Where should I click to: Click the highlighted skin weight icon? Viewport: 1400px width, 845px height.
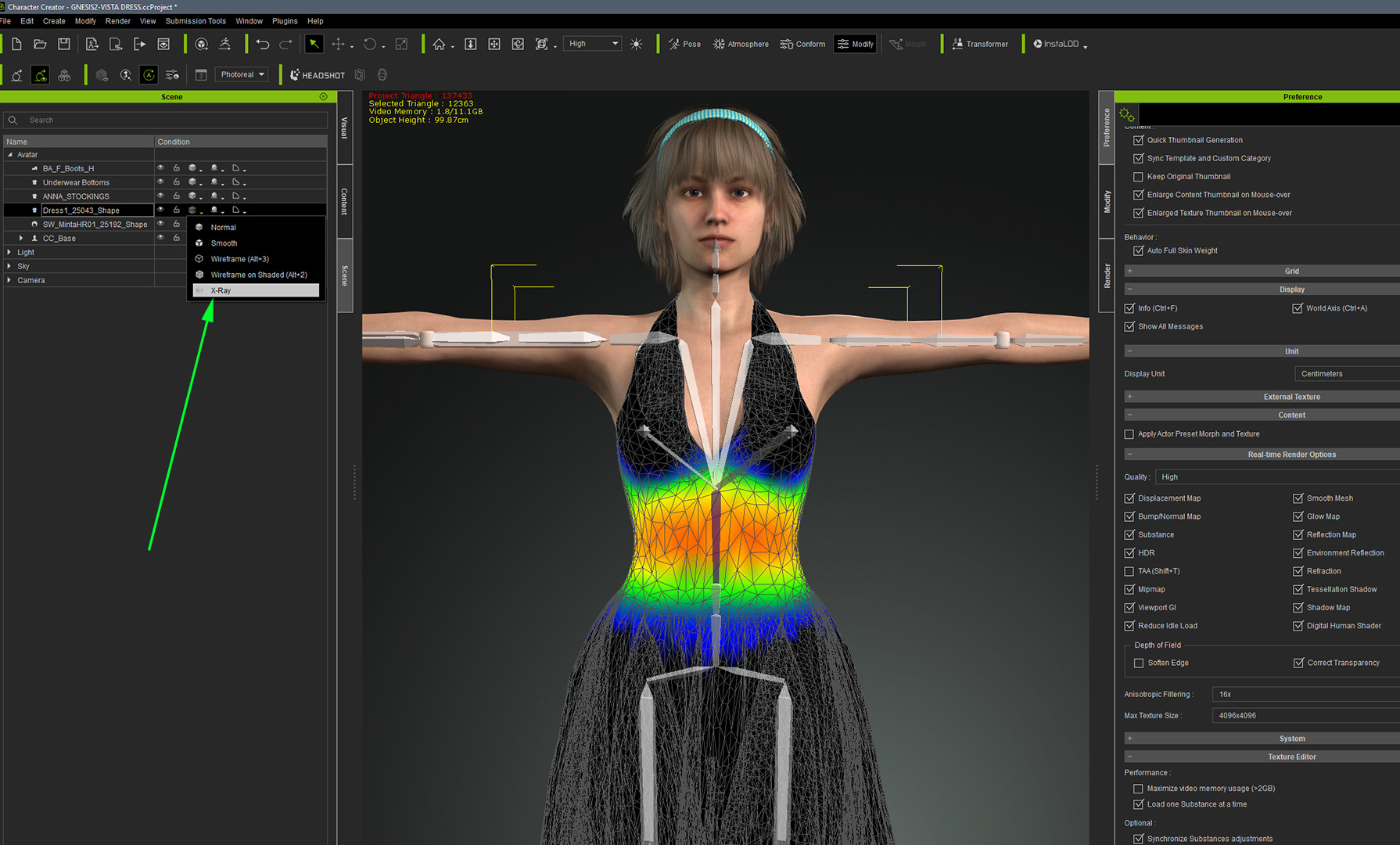41,75
